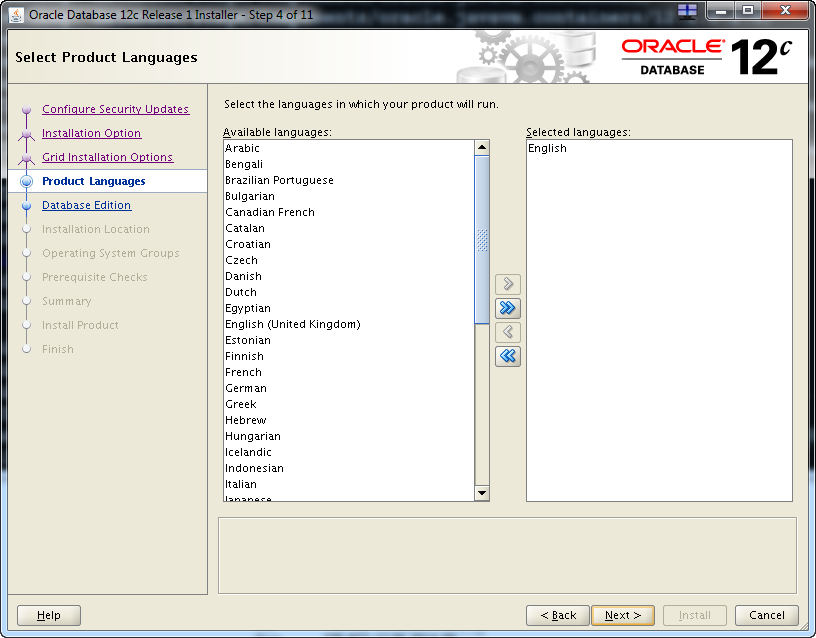Image resolution: width=816 pixels, height=638 pixels.
Task: Select English (United Kingdom) entry
Action: pos(349,324)
